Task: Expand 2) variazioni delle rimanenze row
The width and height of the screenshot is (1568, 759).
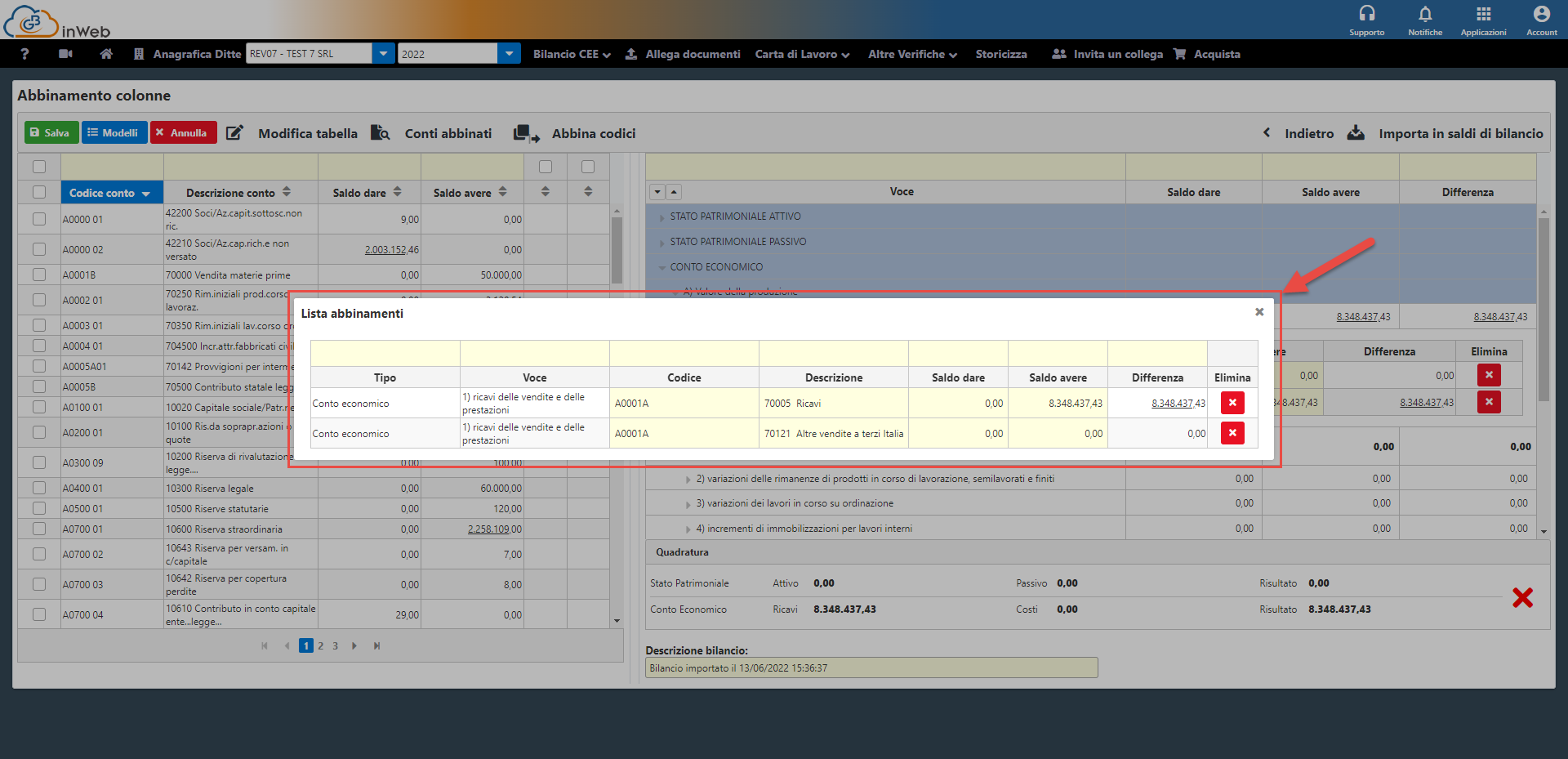Action: tap(688, 480)
